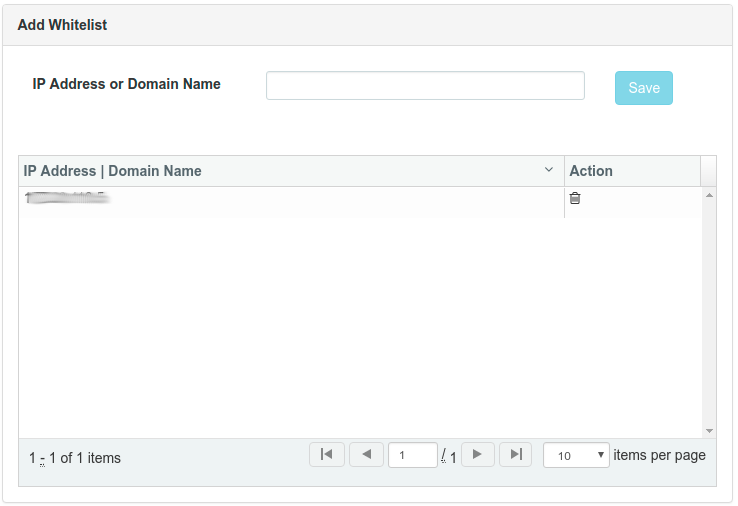The width and height of the screenshot is (738, 506).
Task: Click the current page number box
Action: 412,455
